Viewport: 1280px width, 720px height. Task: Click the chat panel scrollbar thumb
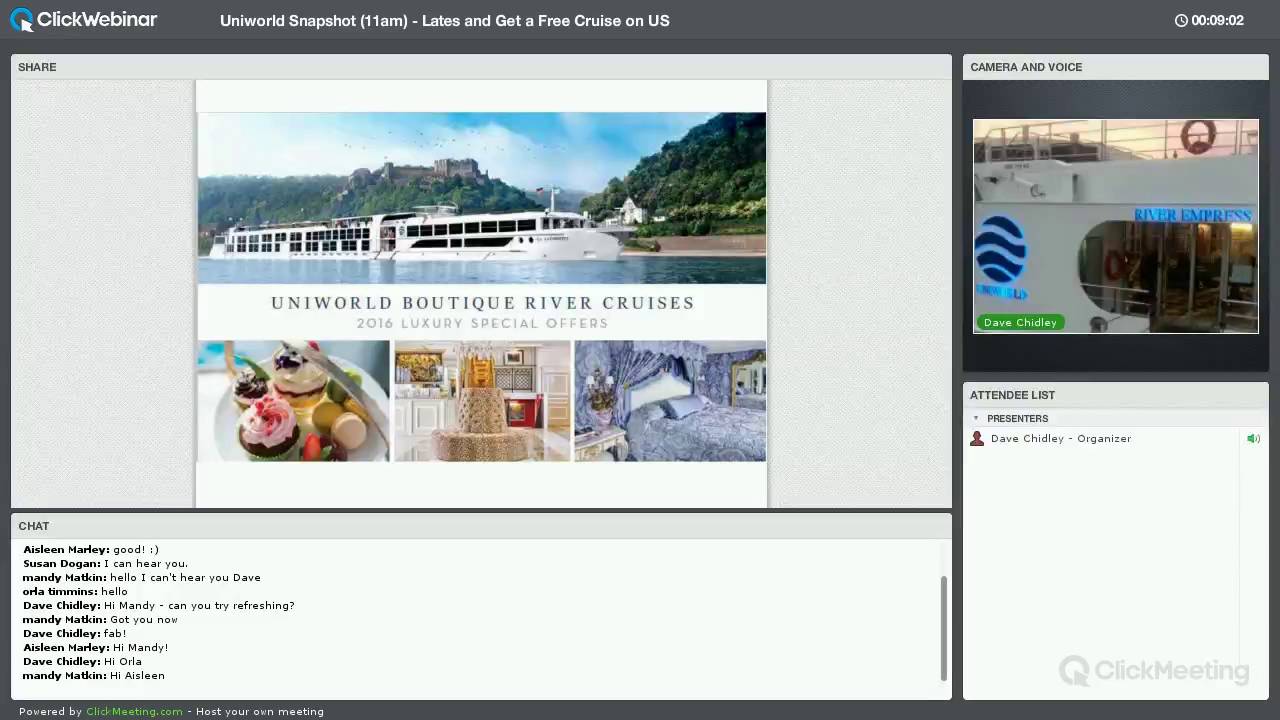[943, 628]
